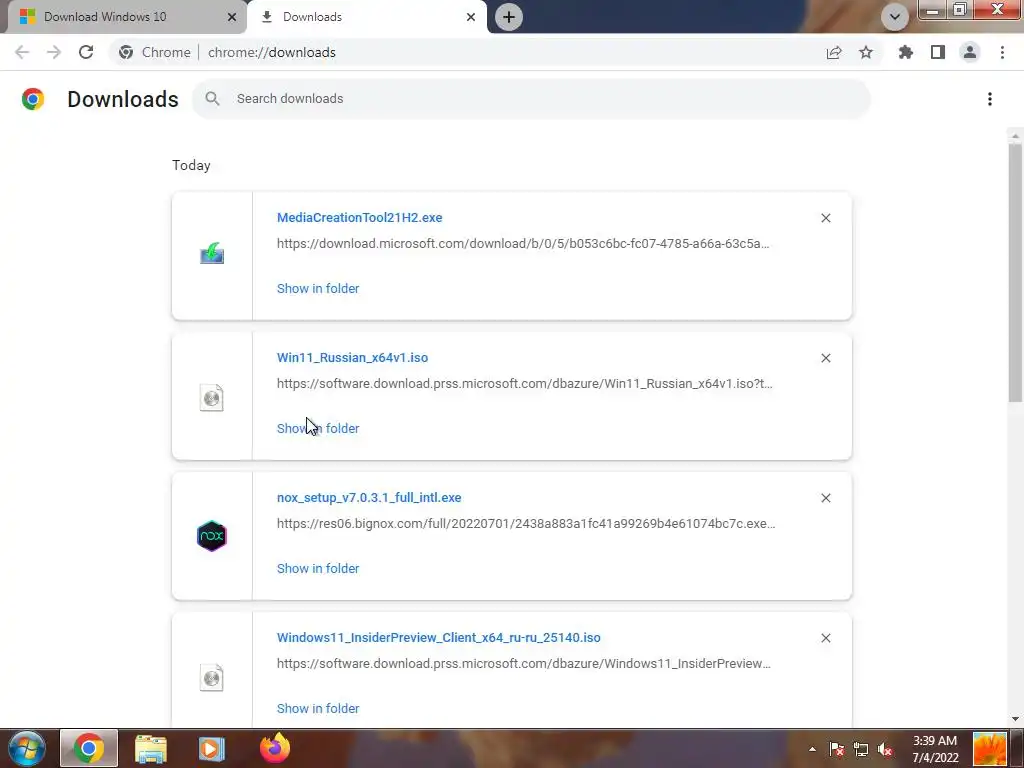Toggle the Chrome side panel
The image size is (1024, 768).
click(x=938, y=52)
